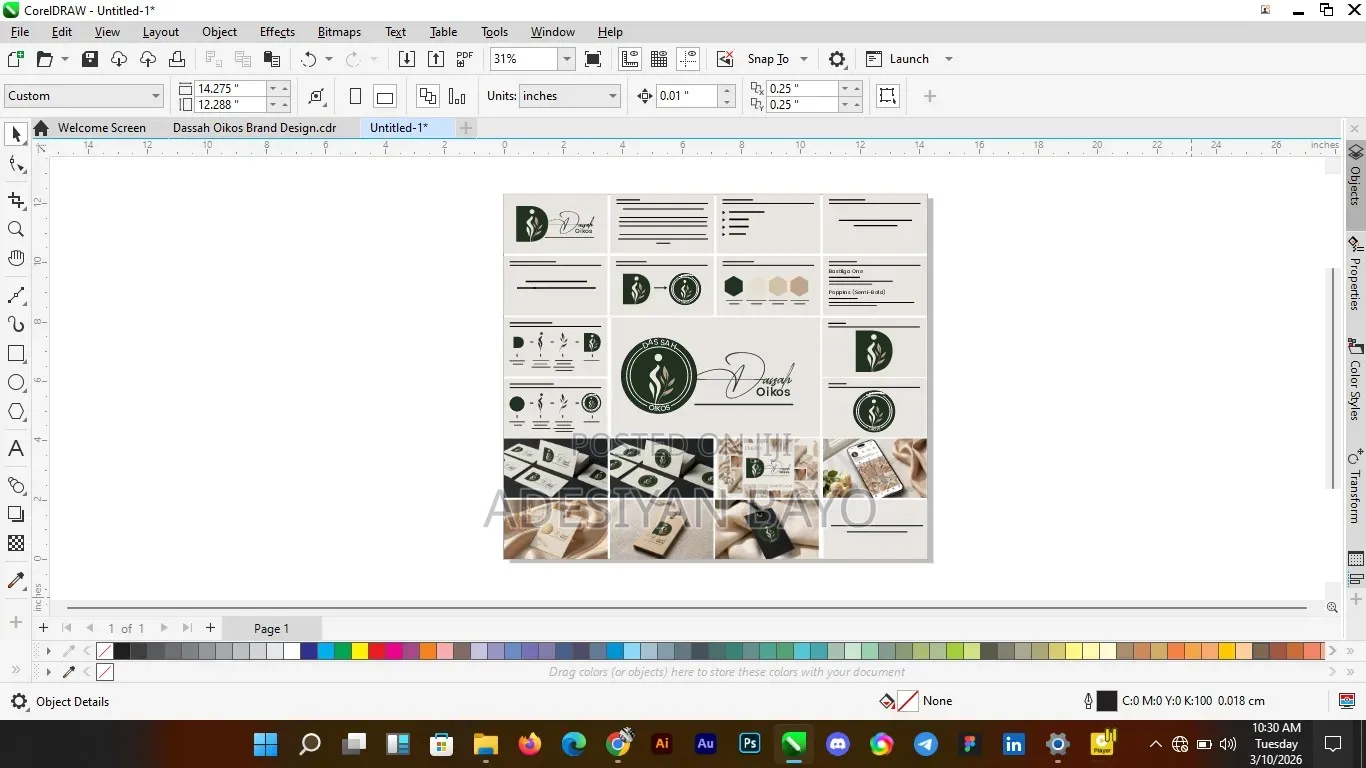Select the Freehand line tool
Viewport: 1366px width, 768px height.
tap(16, 295)
